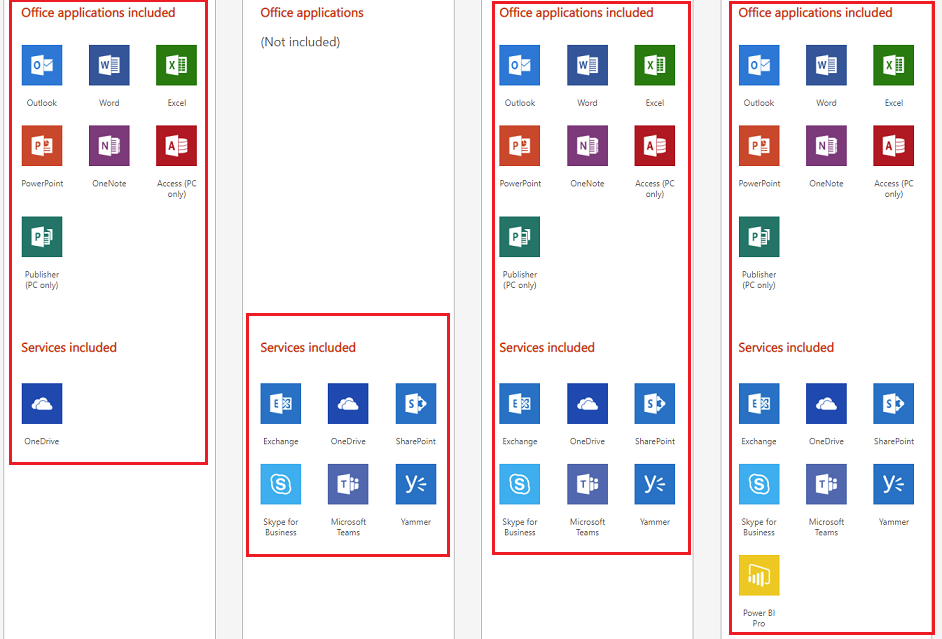This screenshot has width=942, height=639.
Task: Click 'Office applications included' heading in the third column
Action: [x=577, y=13]
